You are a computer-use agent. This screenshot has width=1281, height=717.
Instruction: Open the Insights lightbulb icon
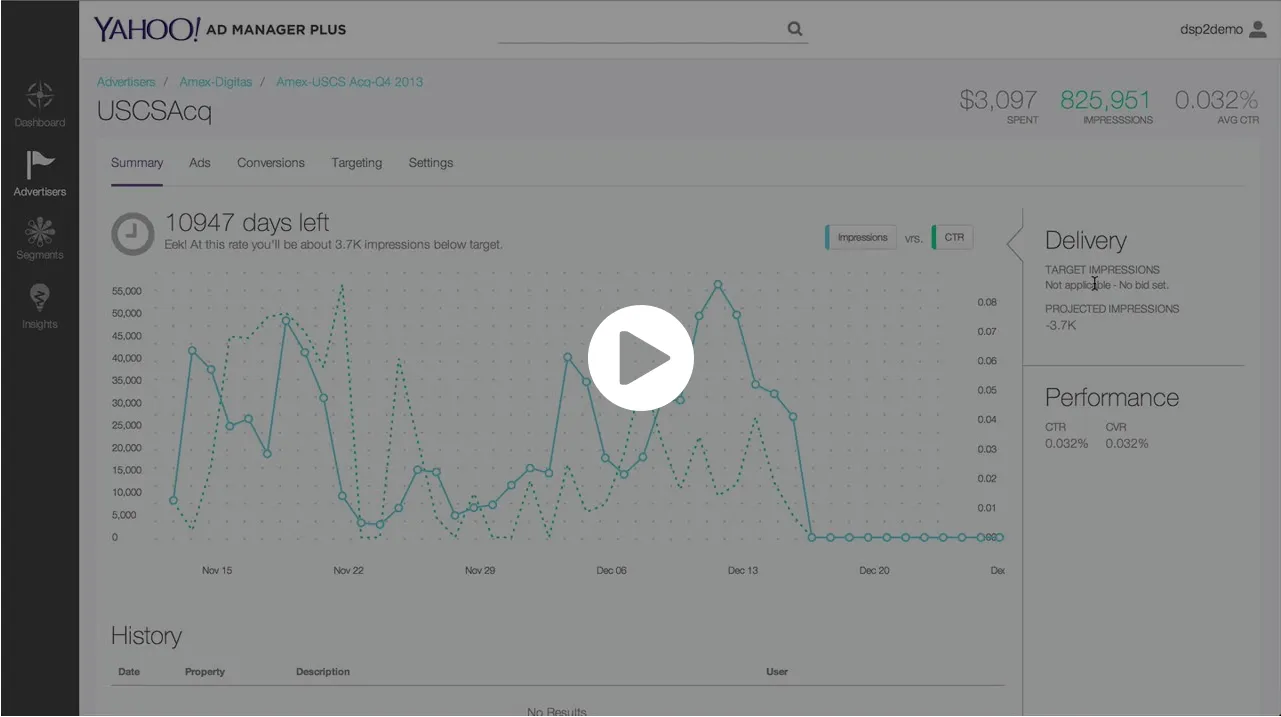[40, 298]
